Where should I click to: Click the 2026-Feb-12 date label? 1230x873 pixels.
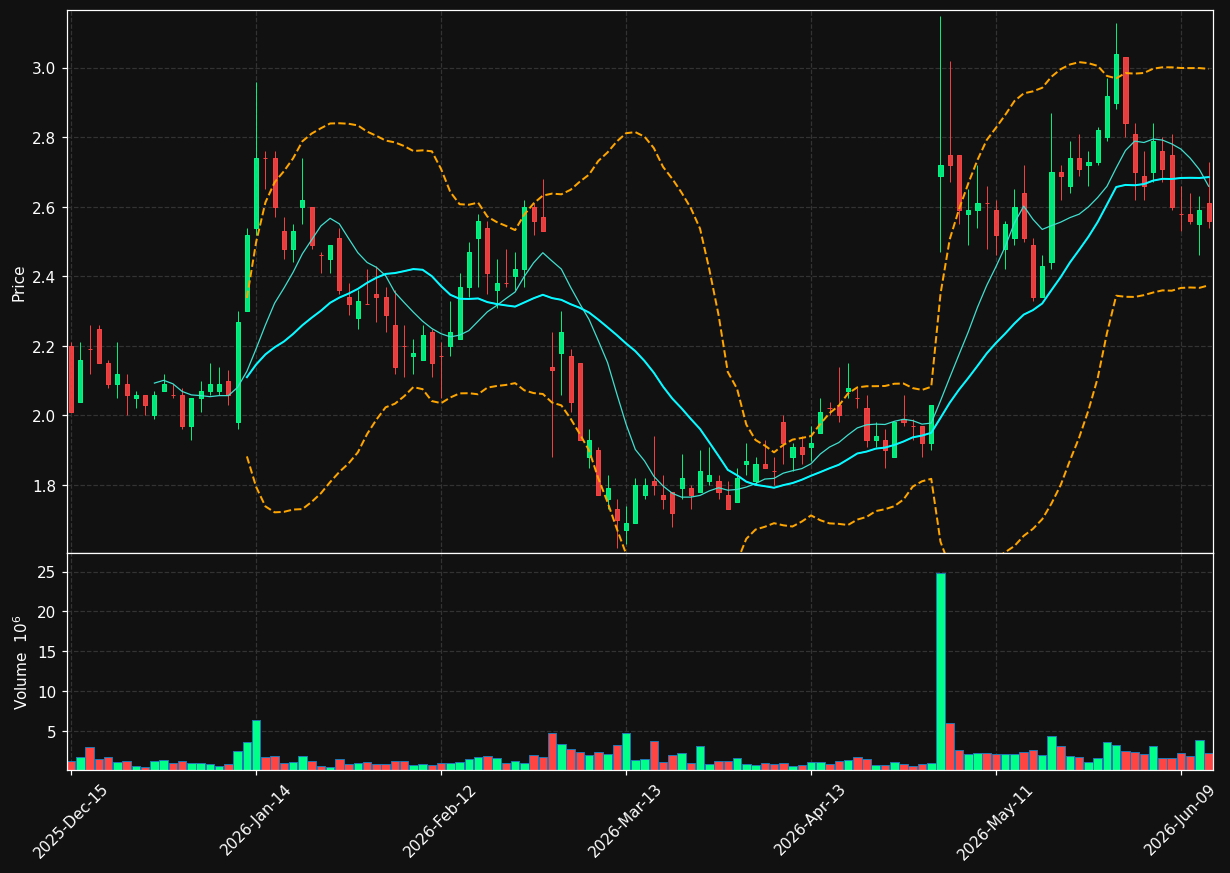point(440,821)
